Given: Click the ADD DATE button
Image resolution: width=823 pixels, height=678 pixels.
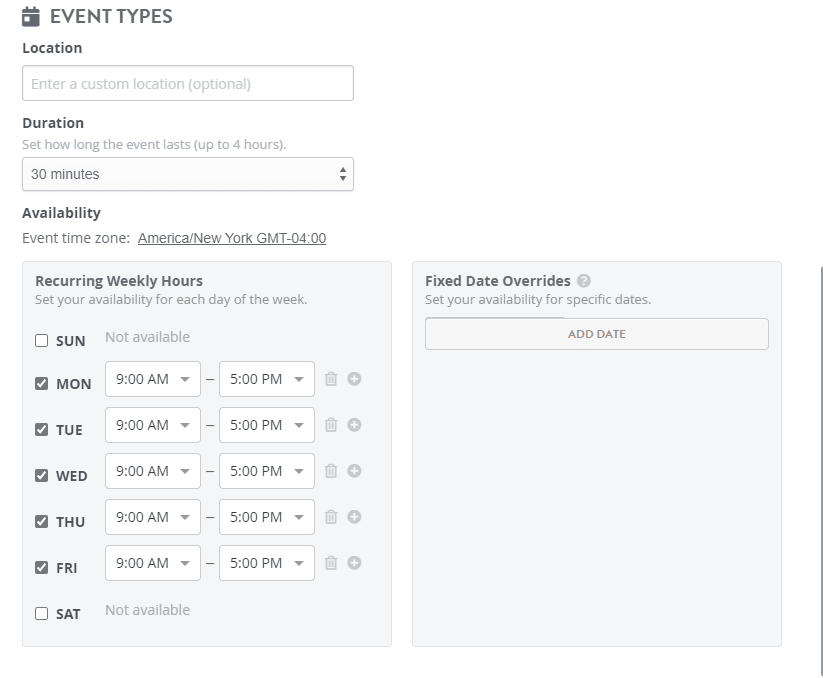Looking at the screenshot, I should (596, 334).
